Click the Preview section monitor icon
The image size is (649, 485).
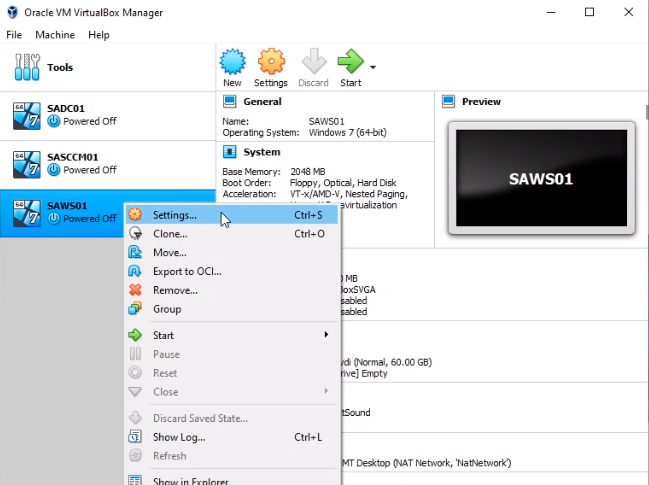448,101
